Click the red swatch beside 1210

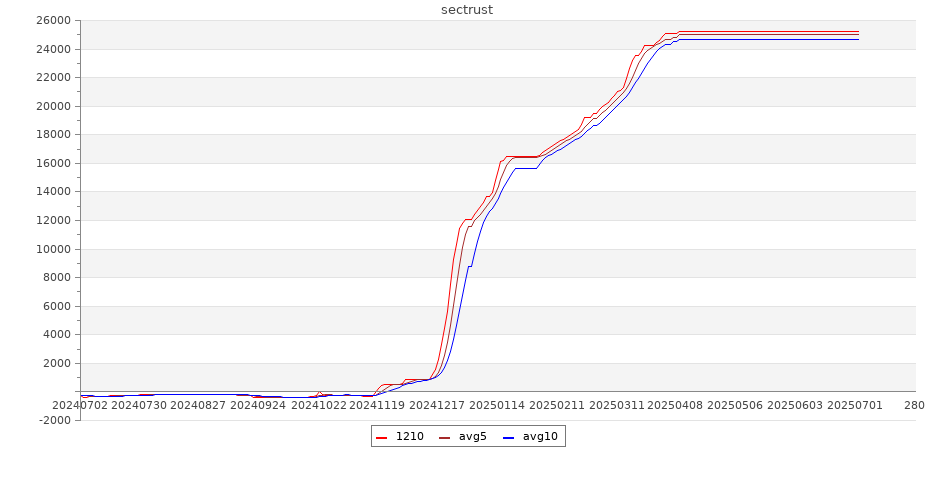tap(382, 437)
